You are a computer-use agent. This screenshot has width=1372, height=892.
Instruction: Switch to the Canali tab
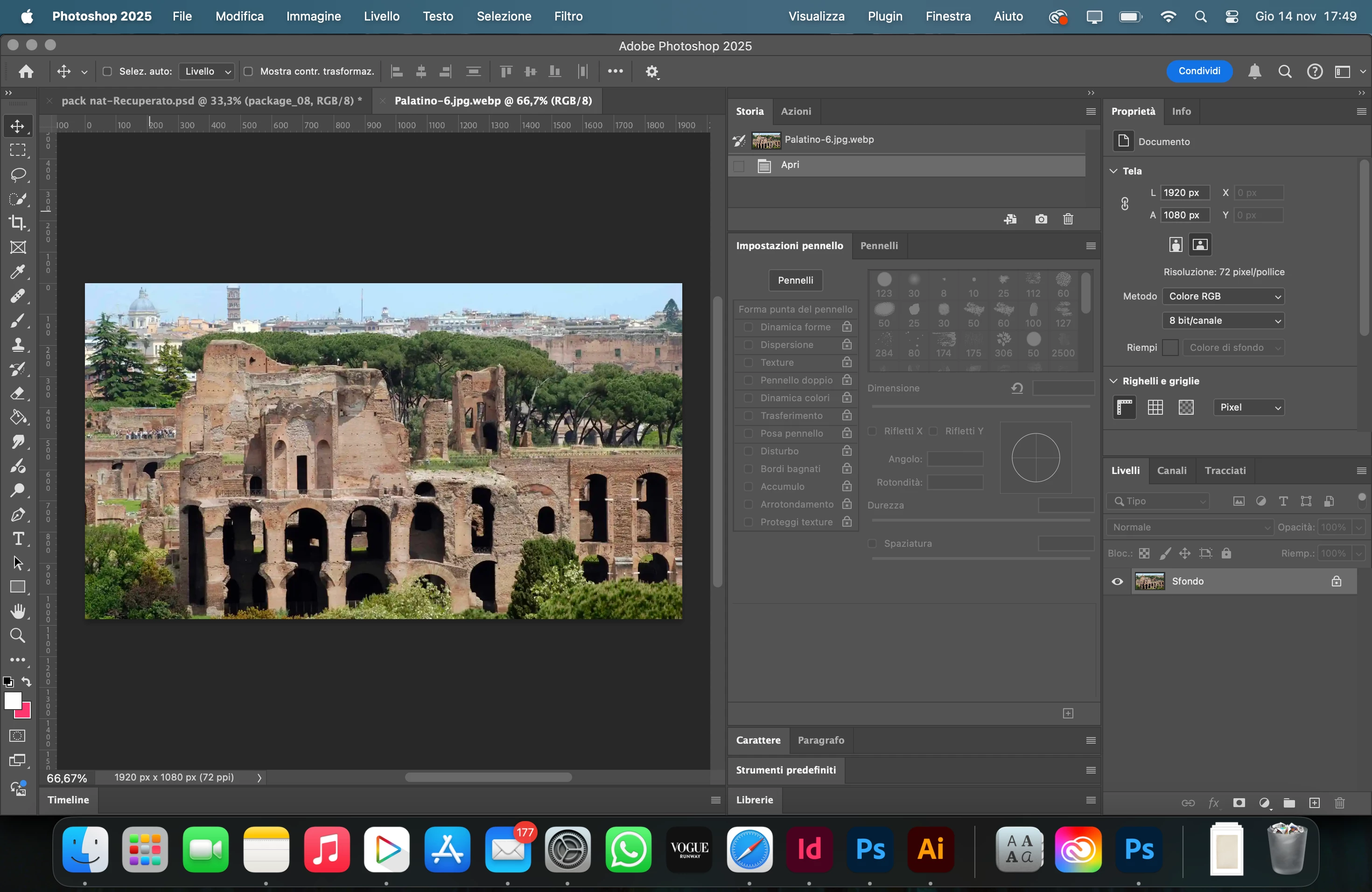1171,470
